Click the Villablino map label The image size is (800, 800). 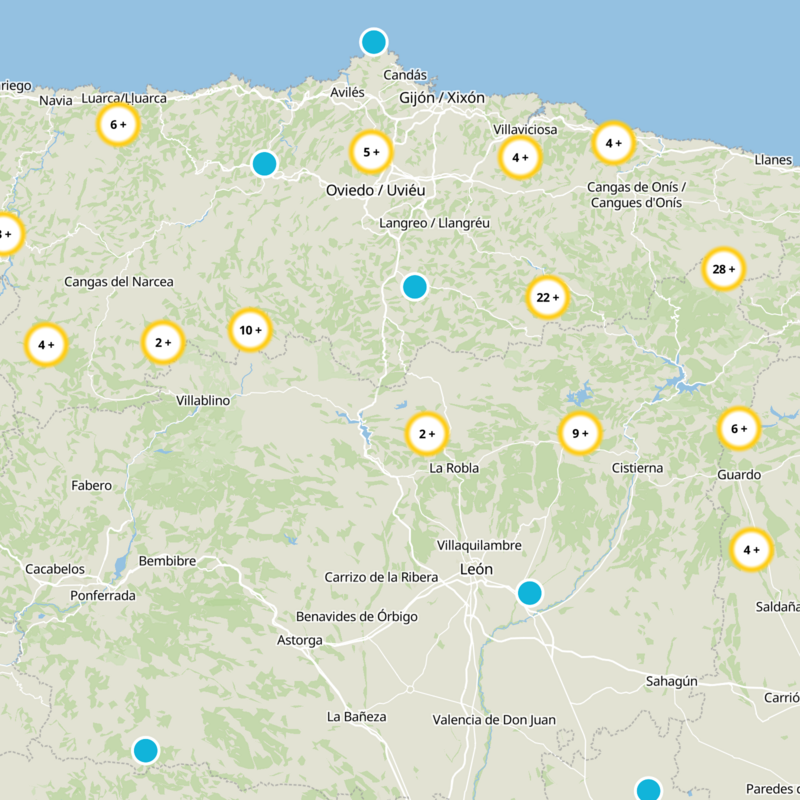click(x=203, y=401)
